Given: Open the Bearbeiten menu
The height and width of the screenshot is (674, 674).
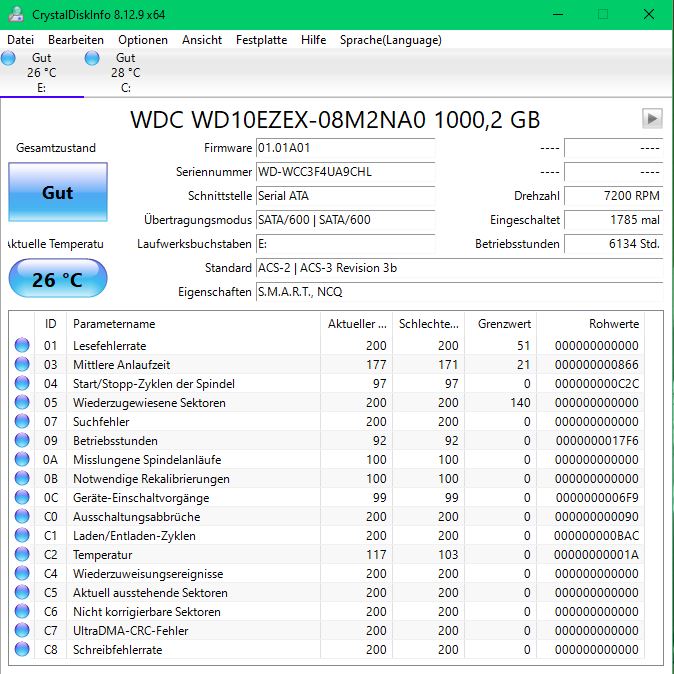Looking at the screenshot, I should tap(76, 40).
